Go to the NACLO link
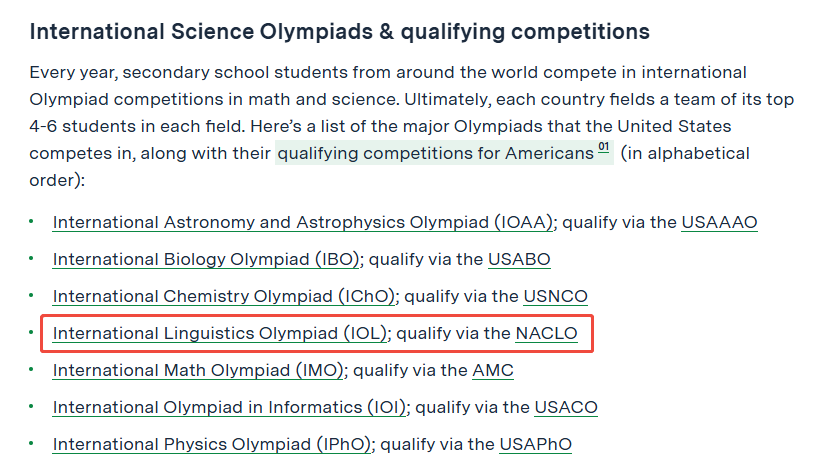818x475 pixels. (x=546, y=334)
